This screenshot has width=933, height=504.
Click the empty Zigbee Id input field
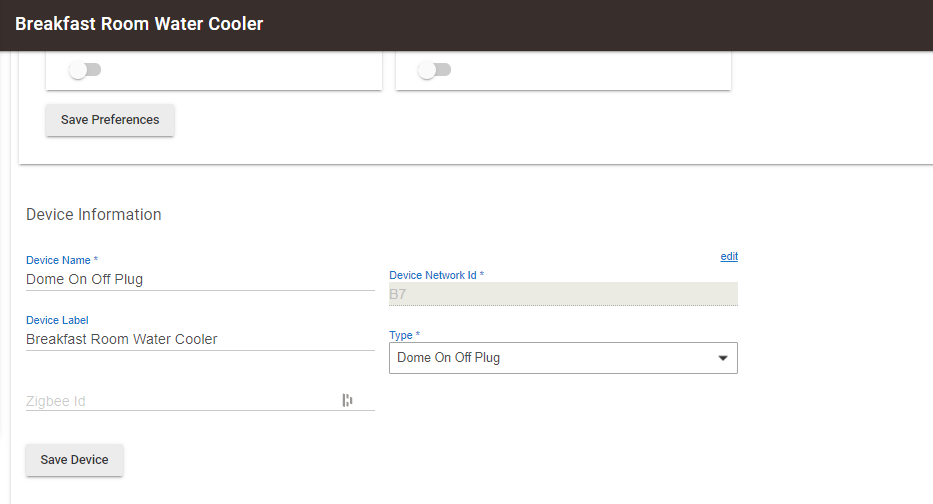(180, 401)
